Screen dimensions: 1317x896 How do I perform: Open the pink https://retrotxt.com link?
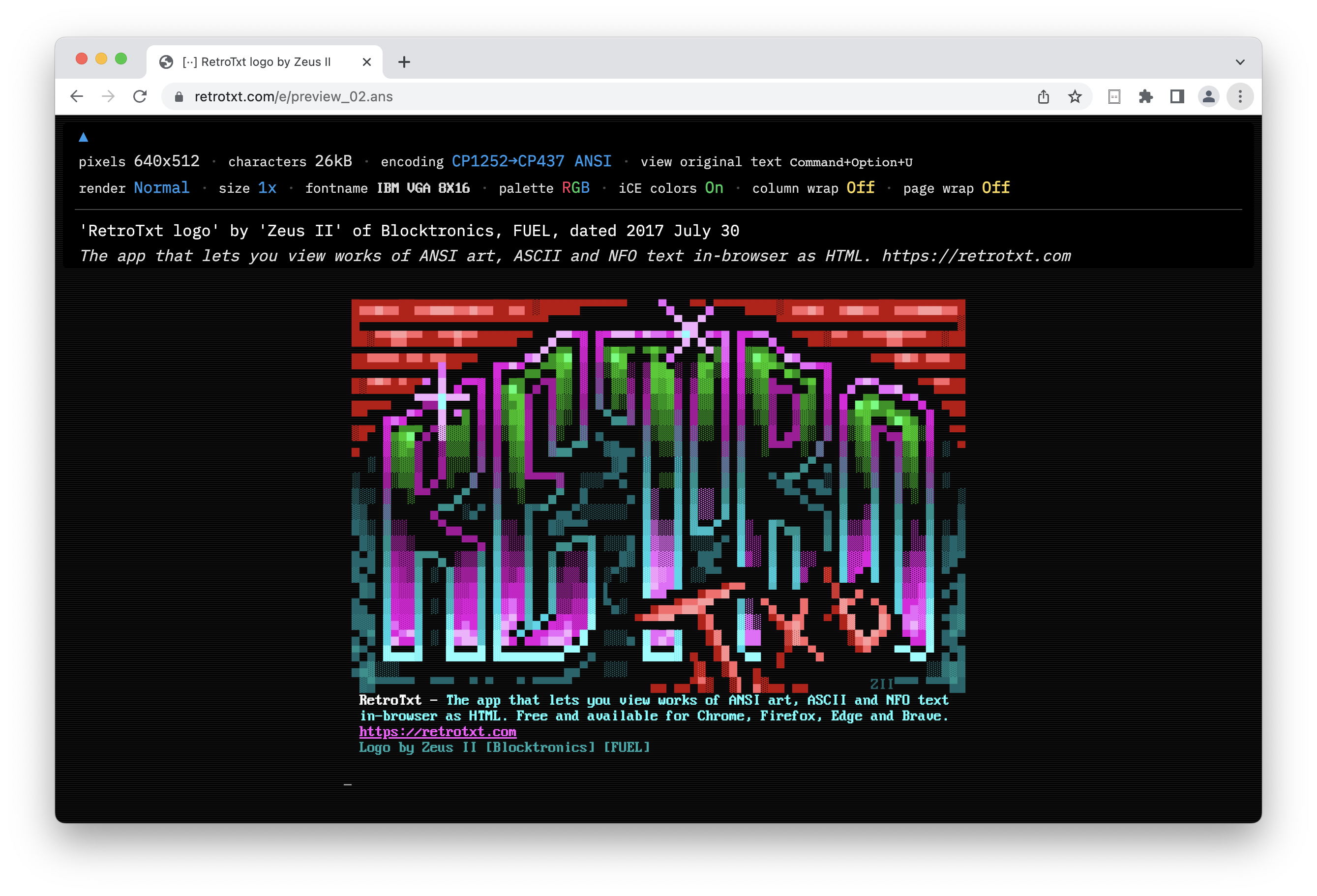[438, 732]
